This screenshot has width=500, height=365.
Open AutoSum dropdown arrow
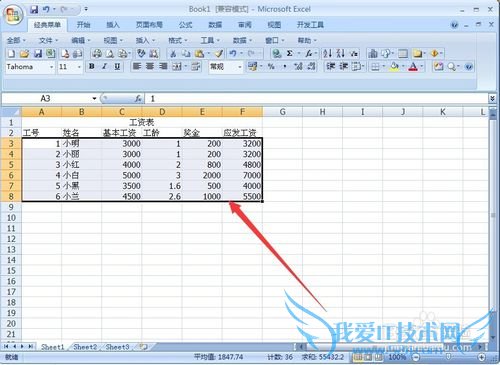tap(298, 53)
